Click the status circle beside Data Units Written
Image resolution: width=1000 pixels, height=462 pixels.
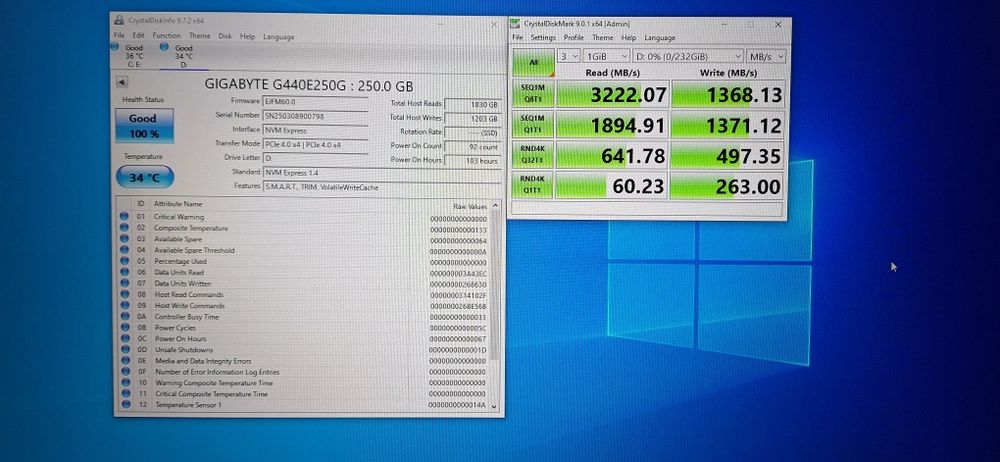click(124, 283)
